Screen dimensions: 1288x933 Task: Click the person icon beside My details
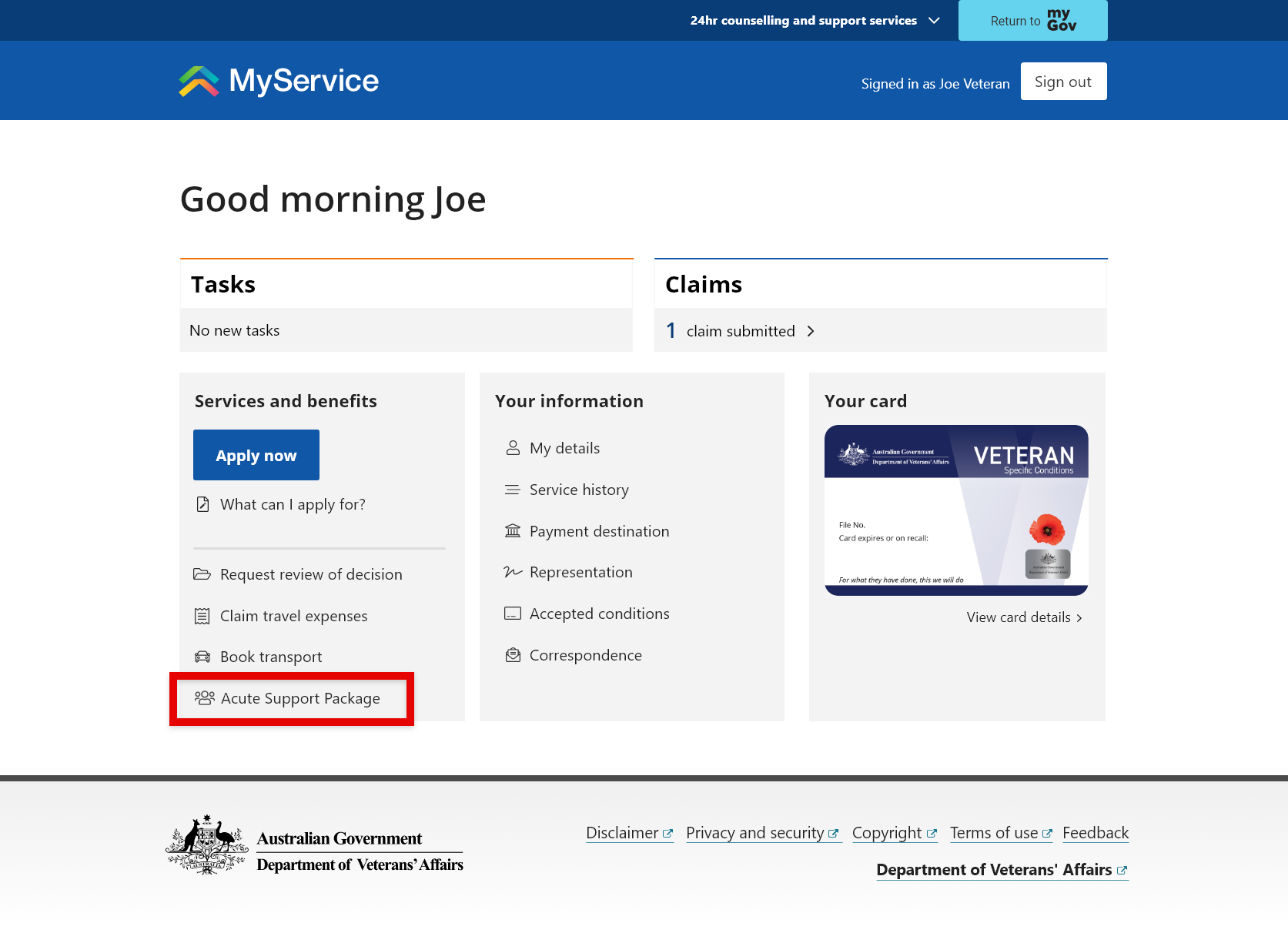pyautogui.click(x=513, y=448)
